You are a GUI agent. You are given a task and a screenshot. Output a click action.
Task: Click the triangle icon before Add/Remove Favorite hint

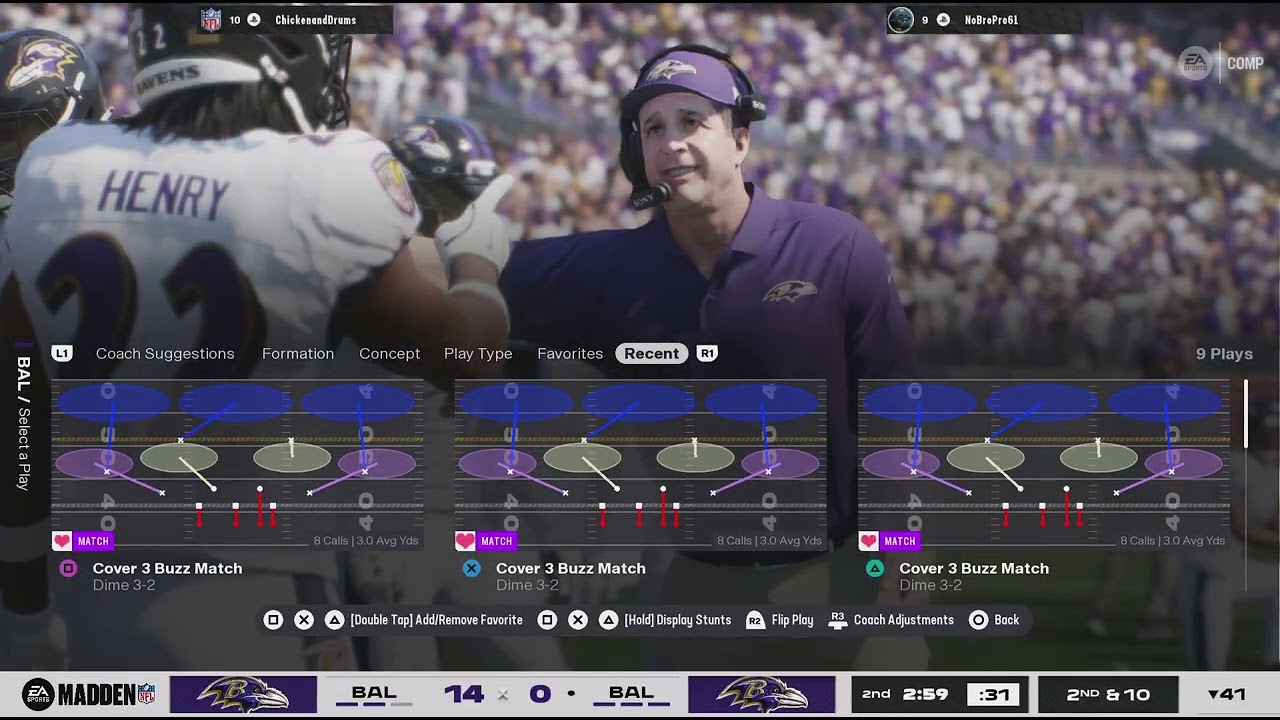[335, 620]
